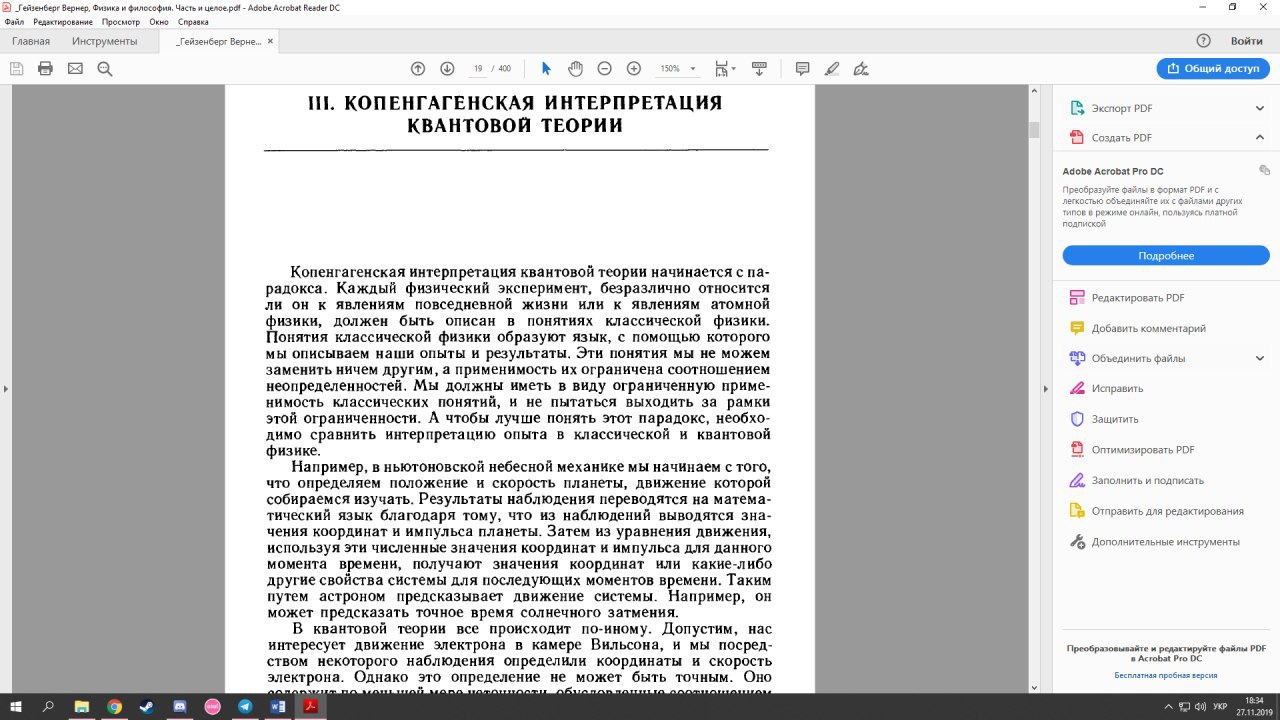Open Chrome from the taskbar
1280x720 pixels.
[114, 706]
